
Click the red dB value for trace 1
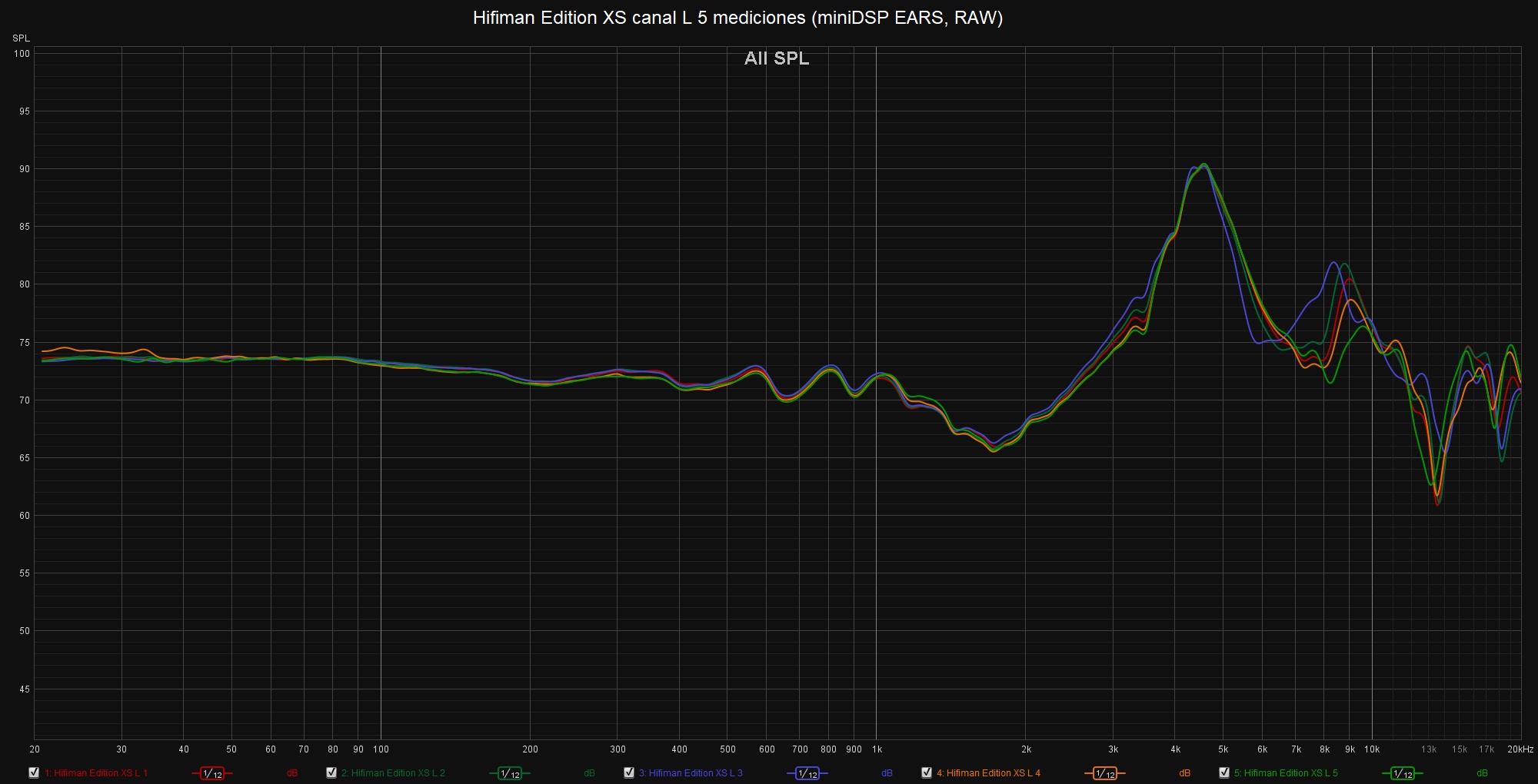(292, 773)
